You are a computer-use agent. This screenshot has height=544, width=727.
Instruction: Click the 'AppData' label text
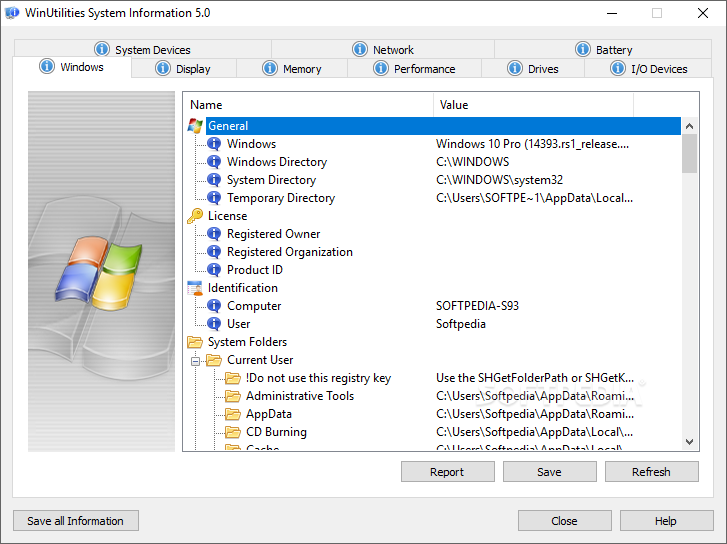pyautogui.click(x=269, y=414)
